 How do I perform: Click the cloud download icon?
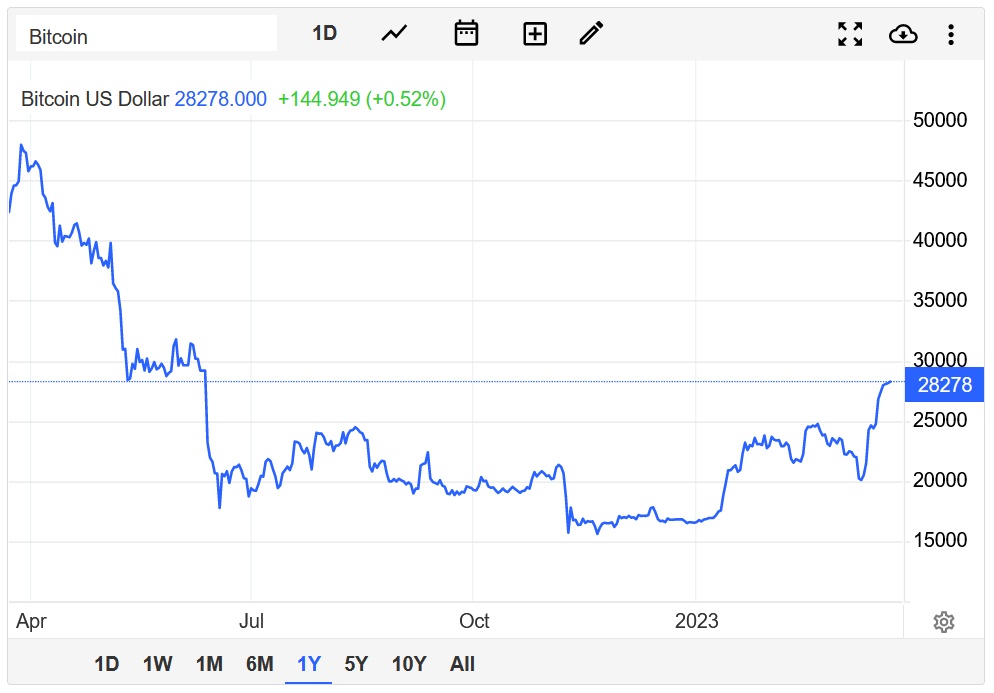click(x=902, y=34)
